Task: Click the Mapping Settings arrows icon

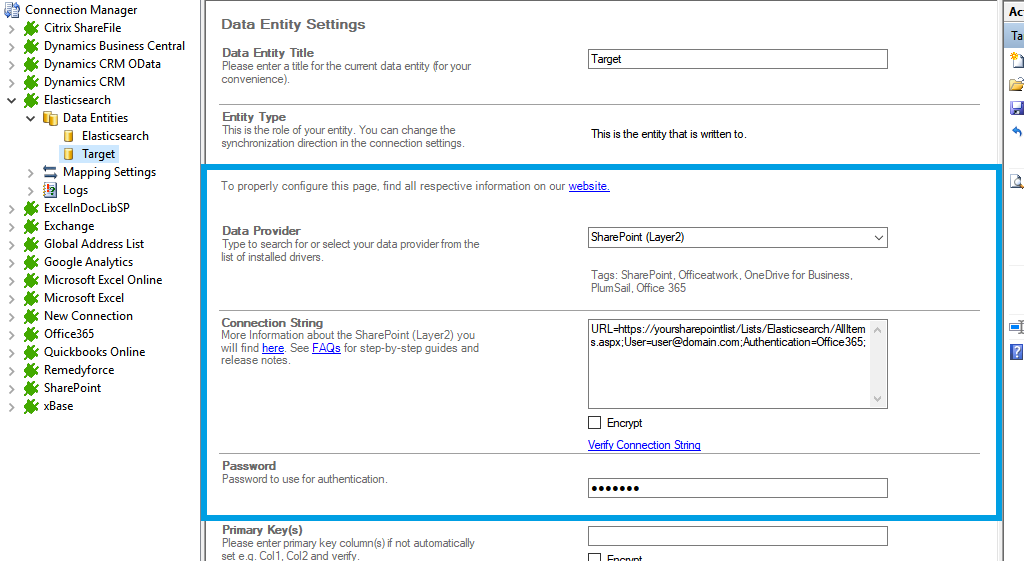Action: click(50, 172)
